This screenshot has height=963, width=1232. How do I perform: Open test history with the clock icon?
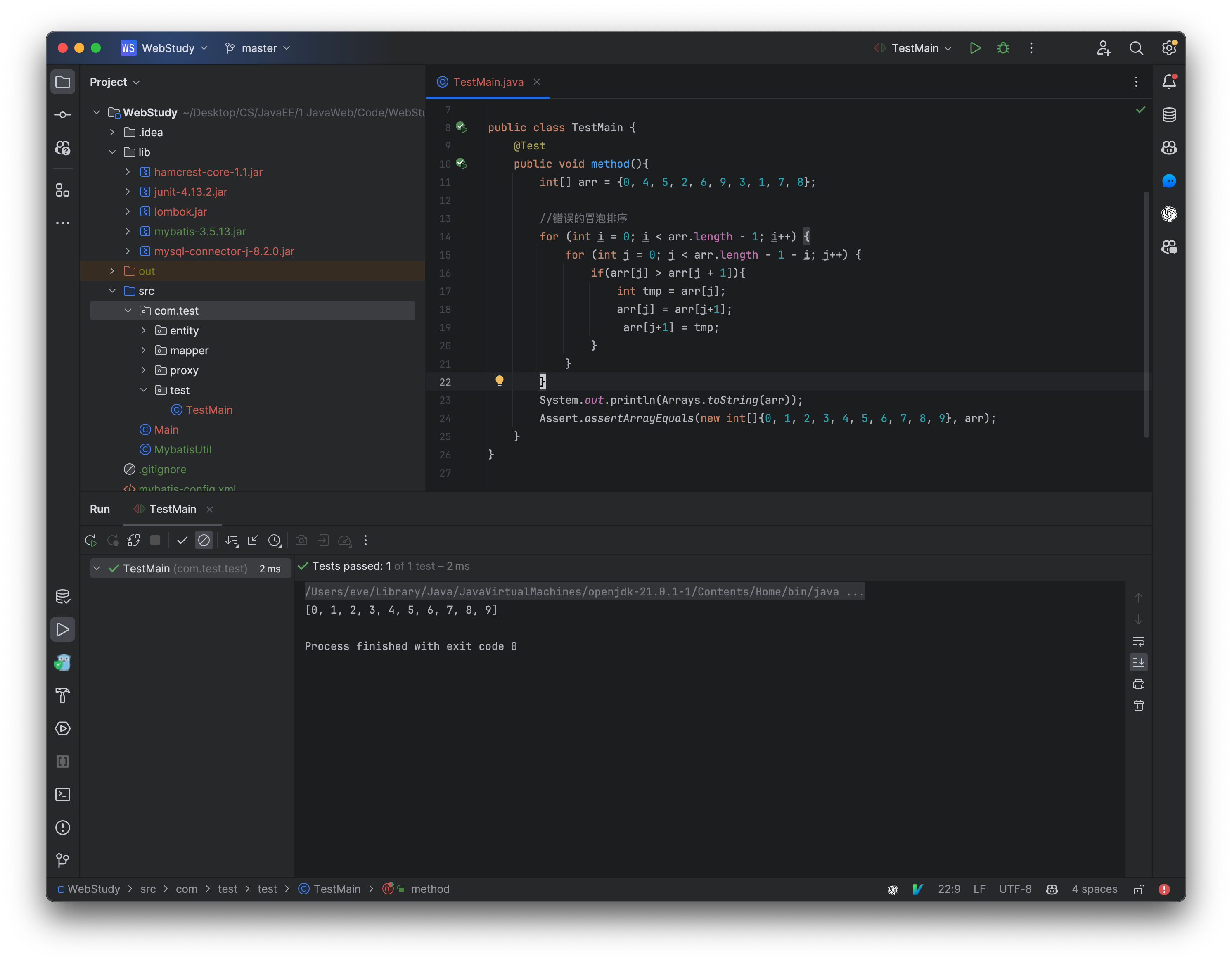275,540
